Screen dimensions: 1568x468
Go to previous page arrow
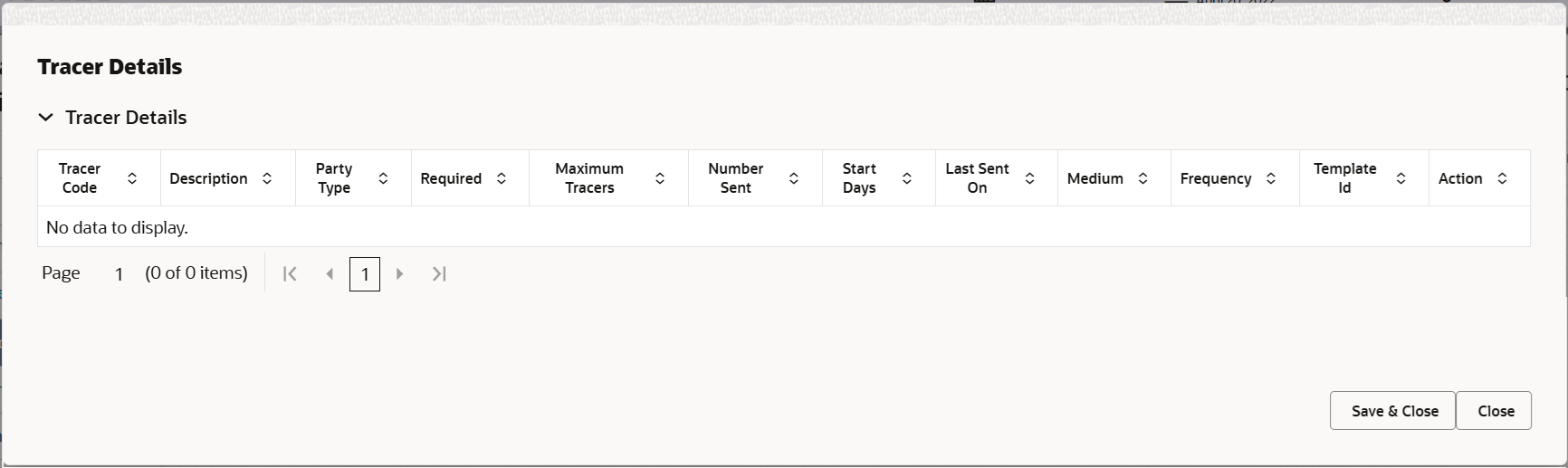click(330, 273)
